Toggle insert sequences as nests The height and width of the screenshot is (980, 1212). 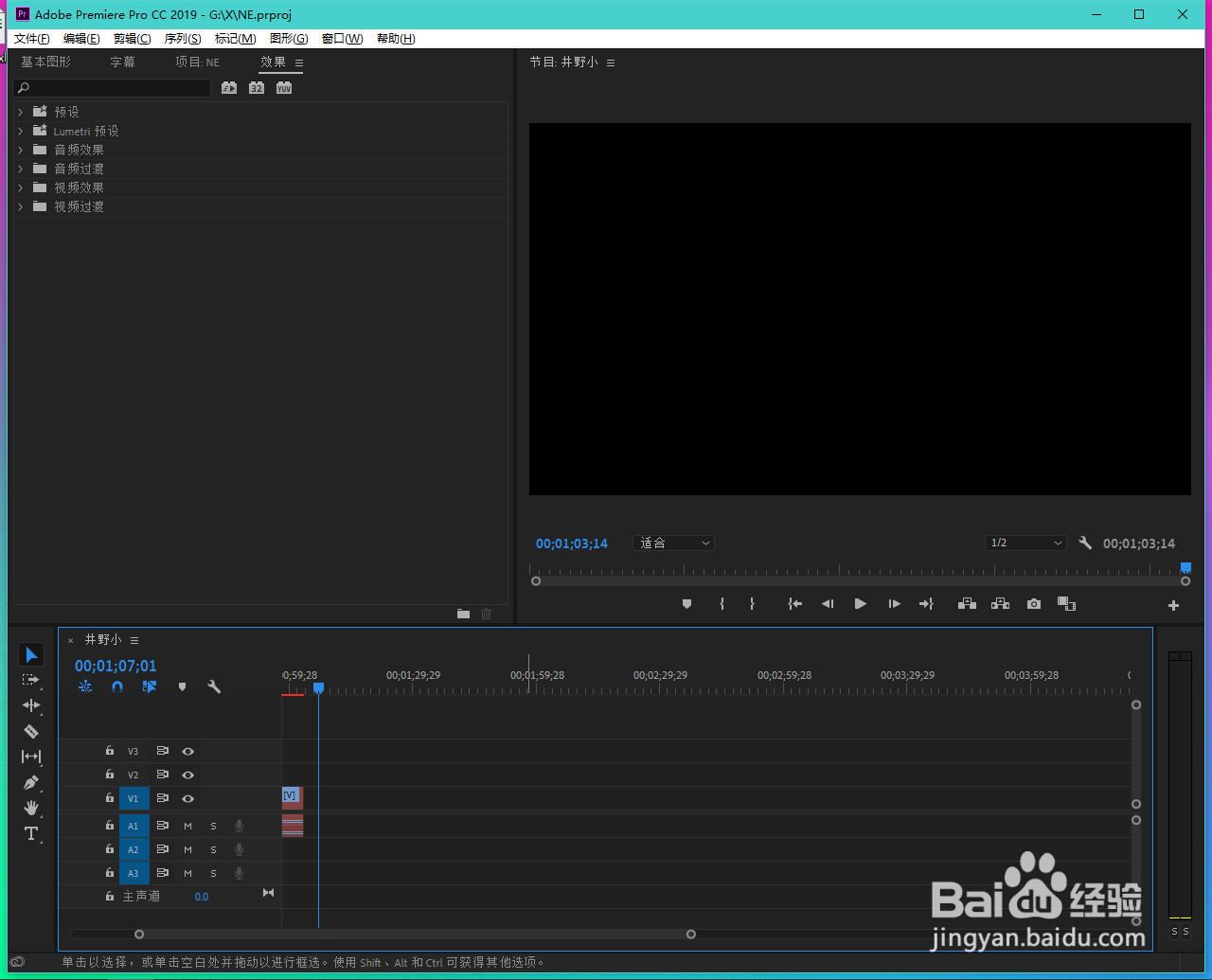(x=85, y=686)
